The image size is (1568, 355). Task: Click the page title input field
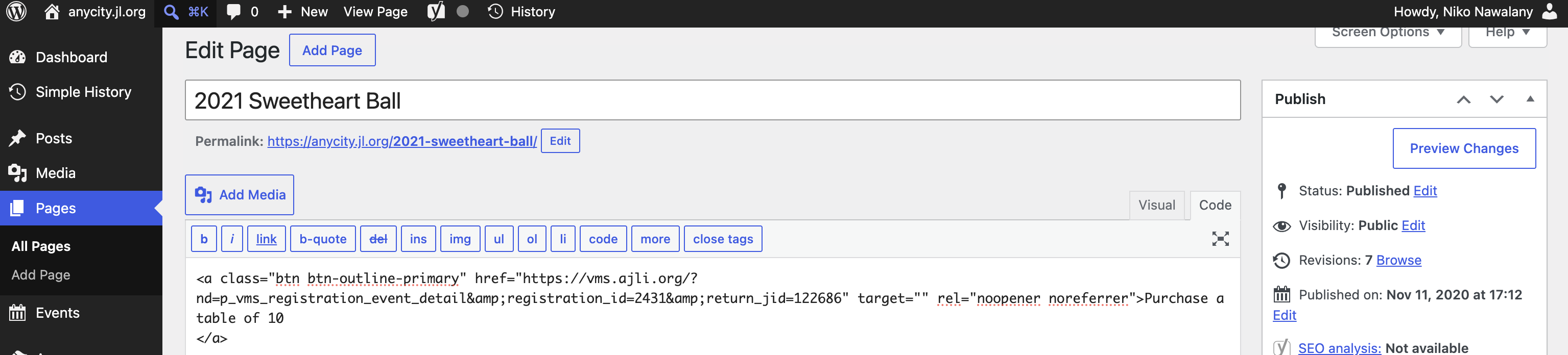(712, 100)
